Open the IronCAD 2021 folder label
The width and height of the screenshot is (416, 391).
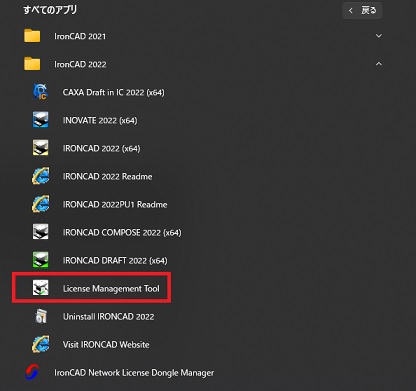point(80,36)
